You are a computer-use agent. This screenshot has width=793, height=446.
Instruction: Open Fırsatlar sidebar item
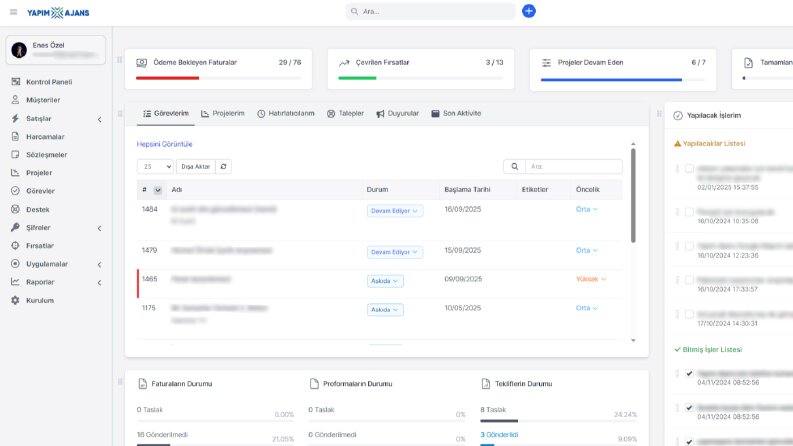coord(39,246)
